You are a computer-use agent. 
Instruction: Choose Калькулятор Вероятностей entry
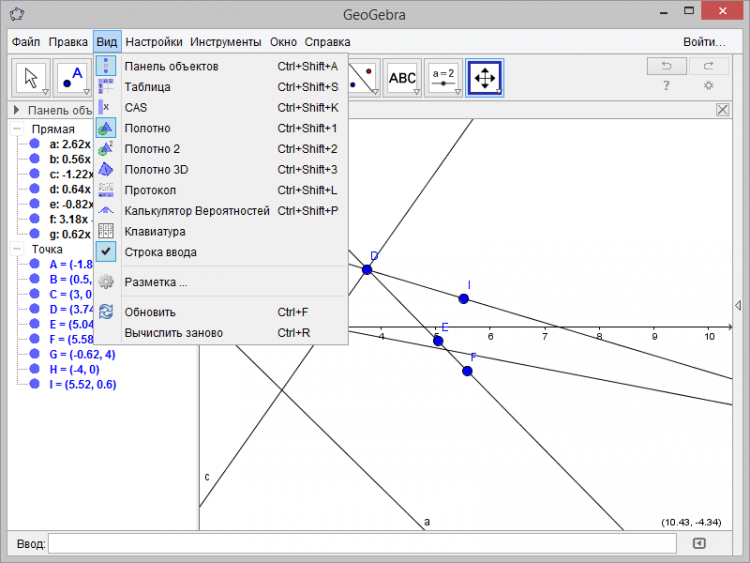point(221,210)
